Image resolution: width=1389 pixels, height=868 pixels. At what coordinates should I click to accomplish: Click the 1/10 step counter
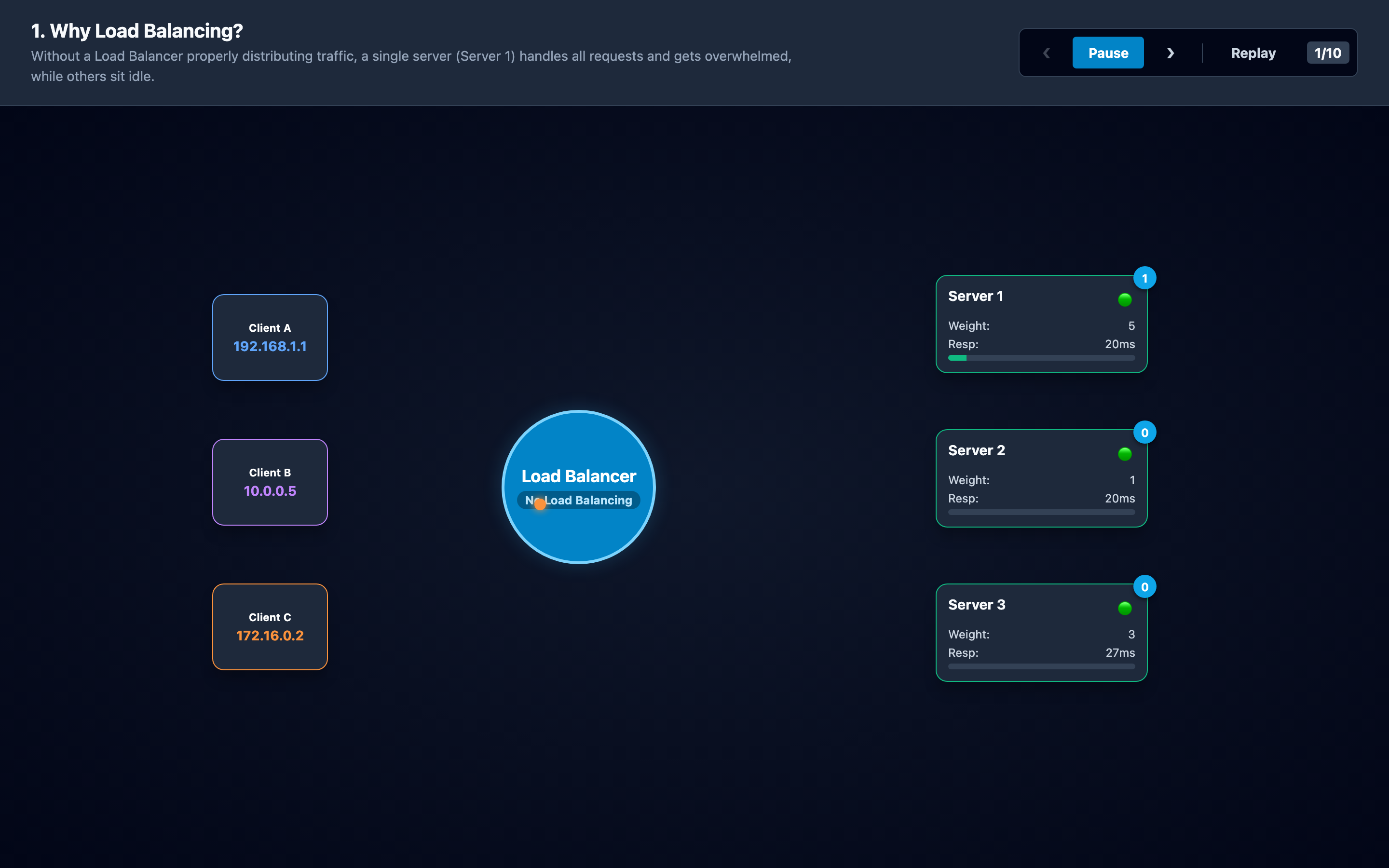point(1328,53)
